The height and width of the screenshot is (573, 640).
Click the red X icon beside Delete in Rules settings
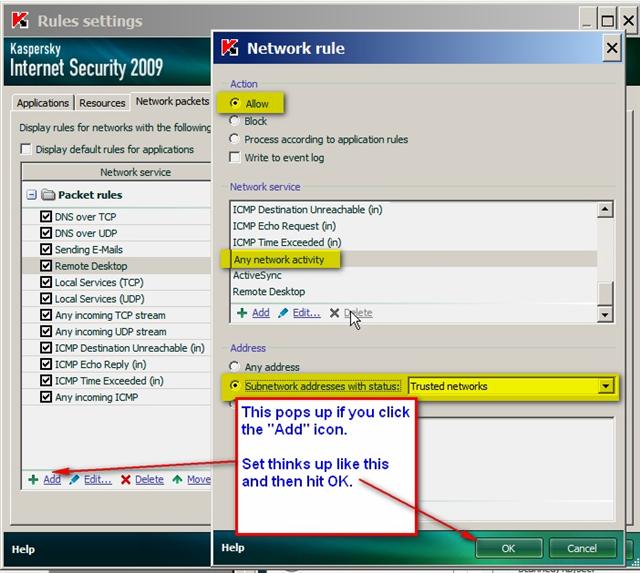(x=126, y=479)
